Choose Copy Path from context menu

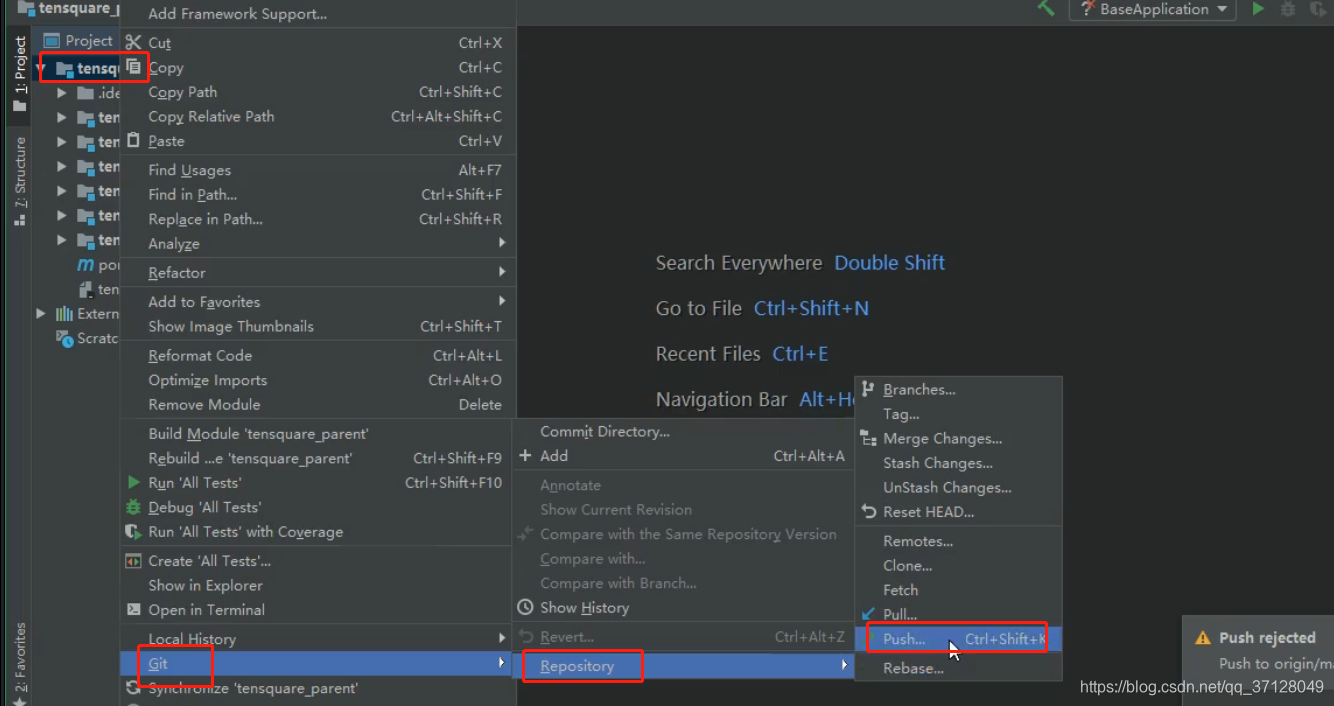click(x=317, y=92)
